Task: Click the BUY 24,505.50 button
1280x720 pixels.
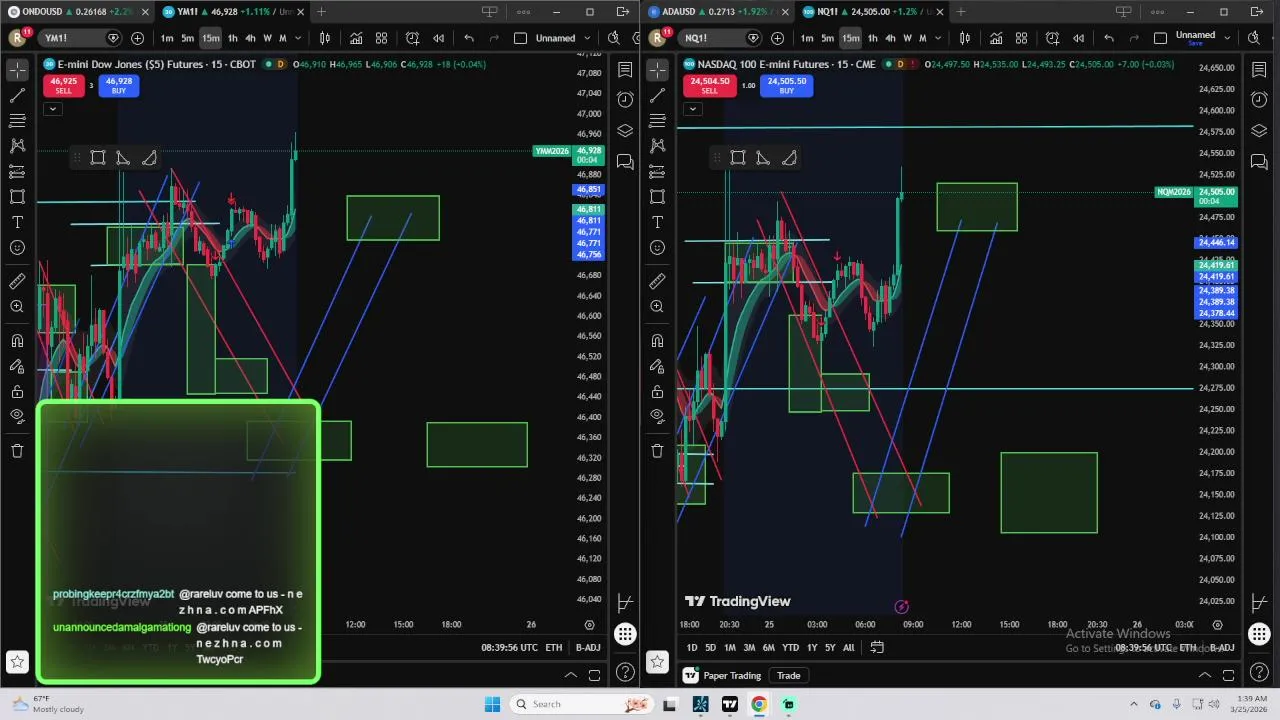Action: tap(786, 86)
